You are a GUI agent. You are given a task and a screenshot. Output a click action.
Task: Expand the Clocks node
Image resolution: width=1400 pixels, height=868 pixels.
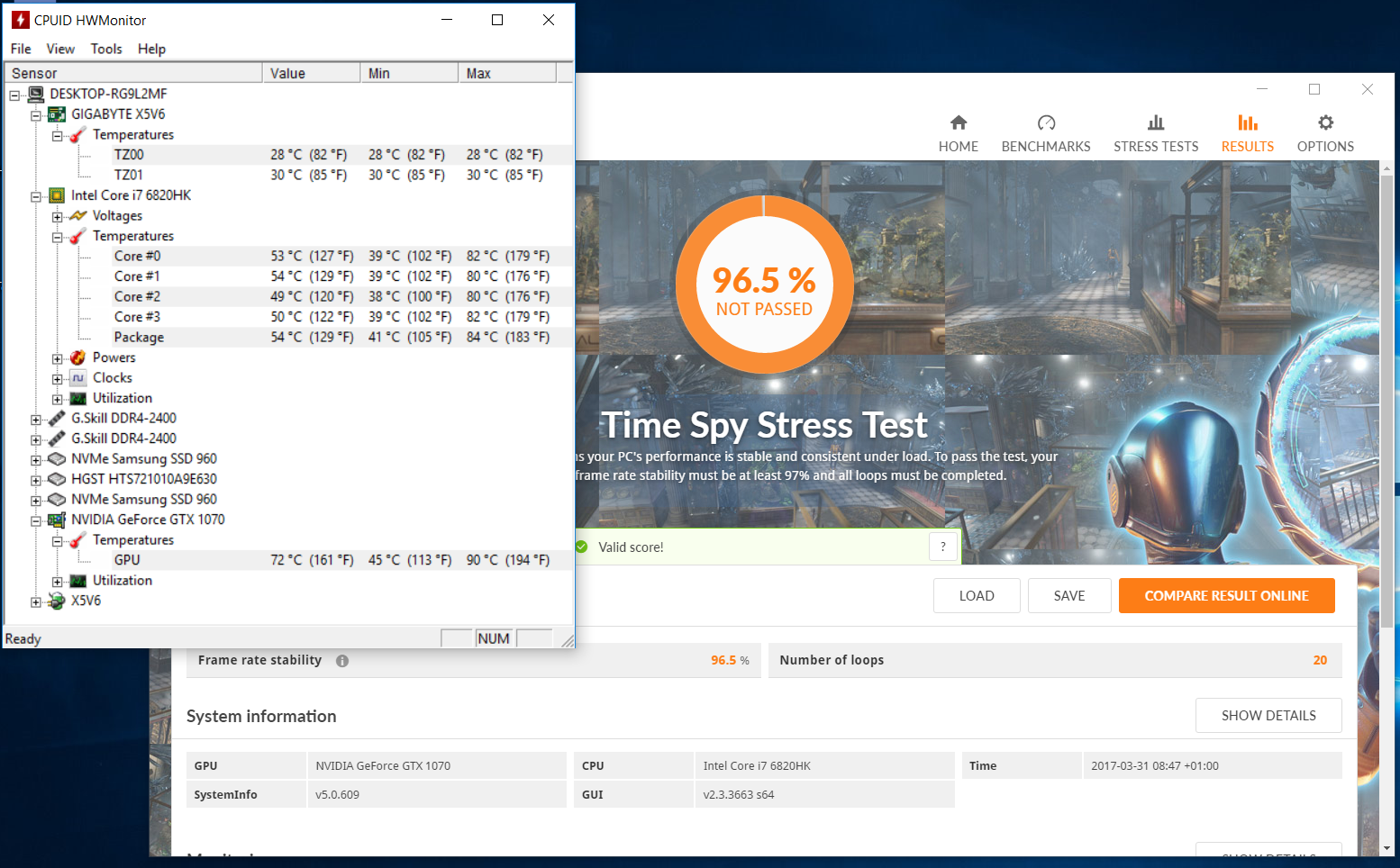58,379
